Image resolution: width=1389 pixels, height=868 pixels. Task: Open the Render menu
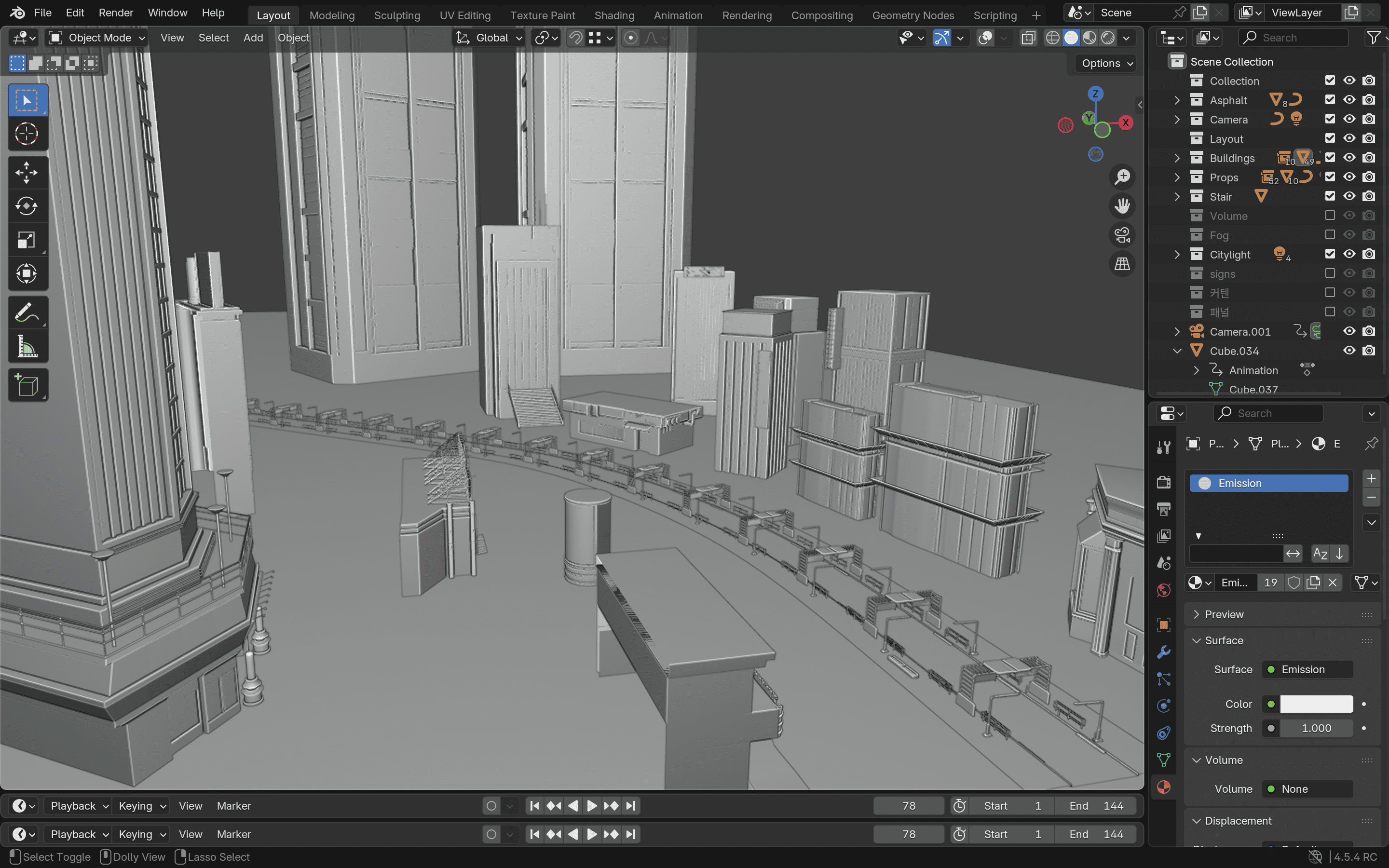tap(115, 13)
